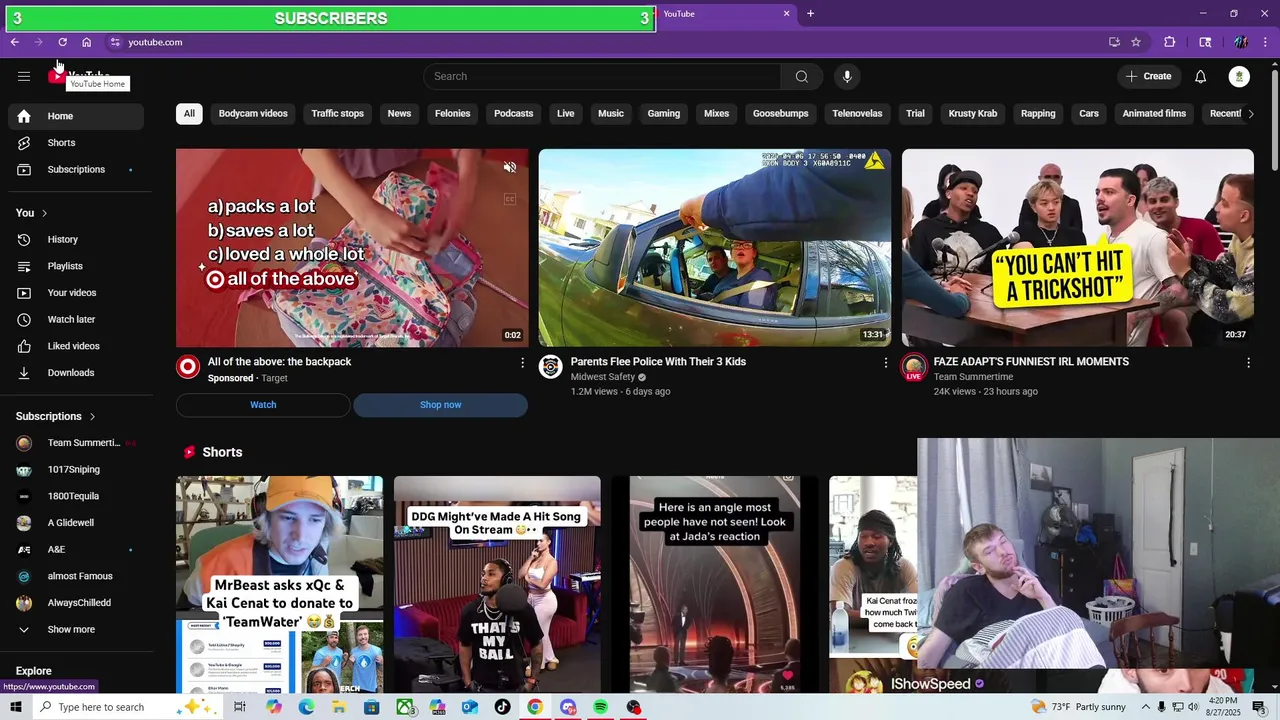Viewport: 1280px width, 720px height.
Task: Start voice search with the microphone
Action: [847, 76]
